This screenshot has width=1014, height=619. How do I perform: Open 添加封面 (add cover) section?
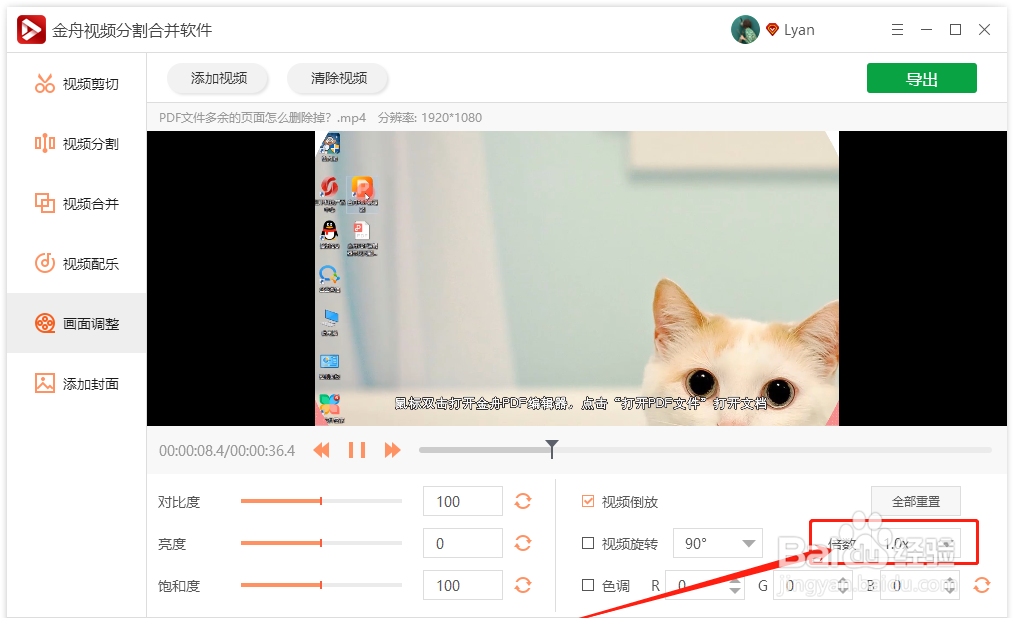pyautogui.click(x=77, y=384)
